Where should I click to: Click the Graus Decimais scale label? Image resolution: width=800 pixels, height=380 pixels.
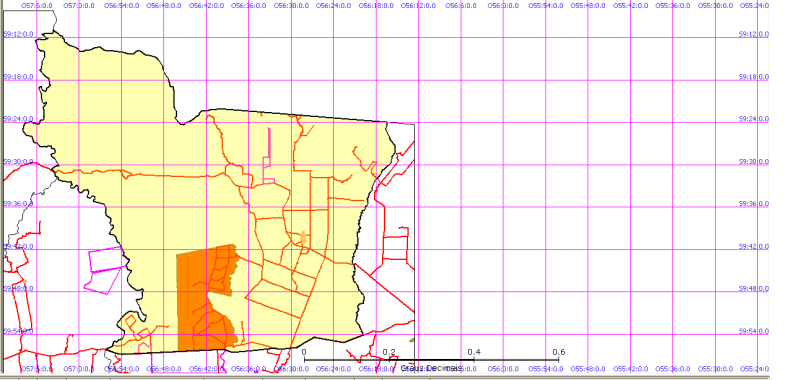431,368
